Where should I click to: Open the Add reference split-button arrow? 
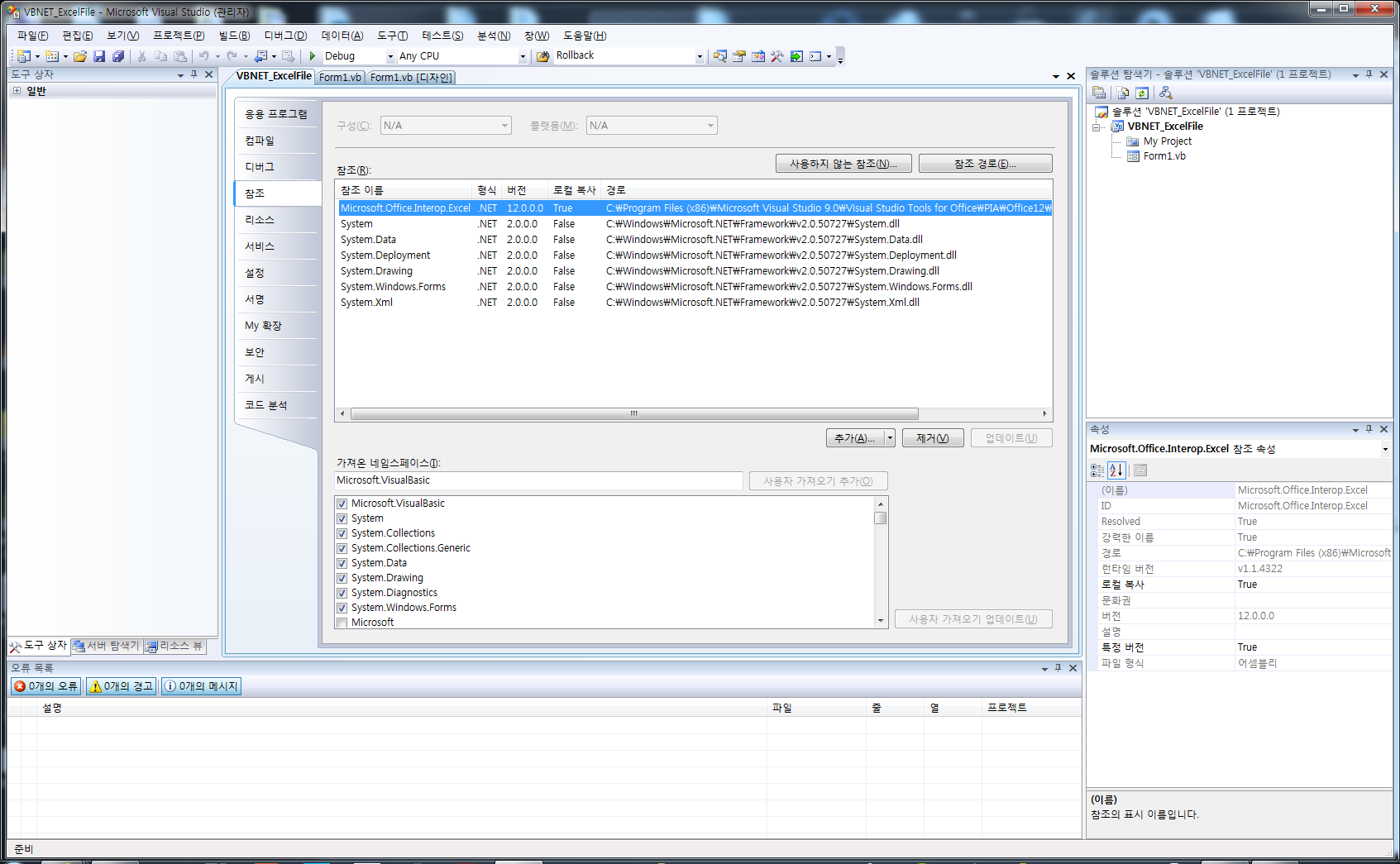pyautogui.click(x=890, y=438)
